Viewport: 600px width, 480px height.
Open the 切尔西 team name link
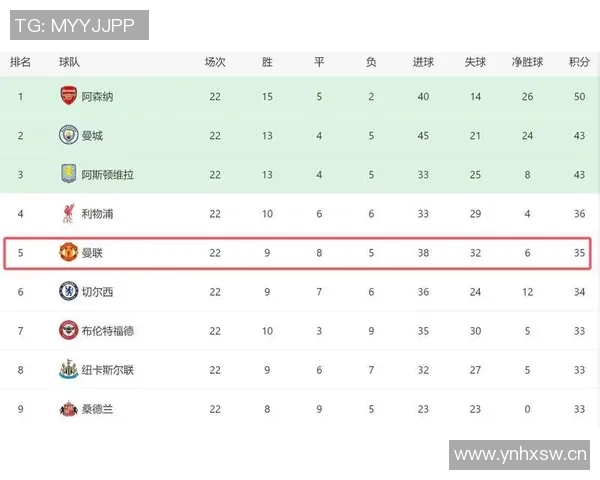97,292
